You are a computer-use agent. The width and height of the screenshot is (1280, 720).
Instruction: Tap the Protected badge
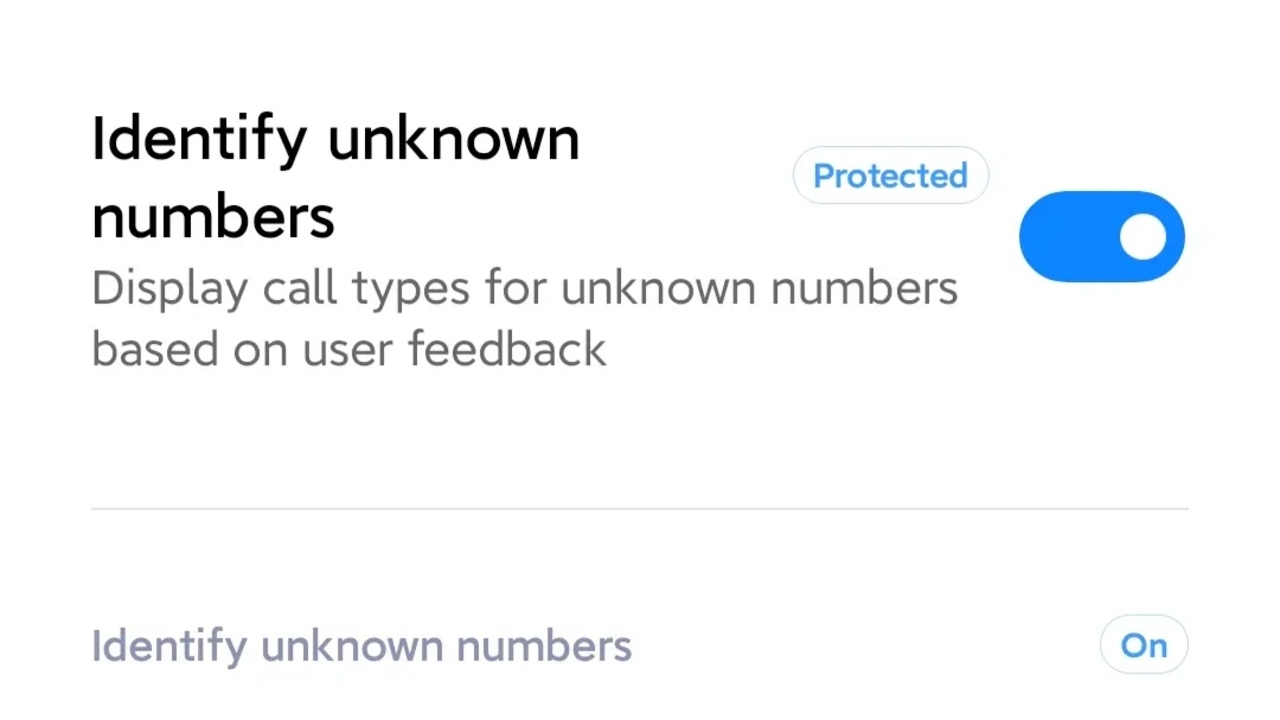pyautogui.click(x=890, y=176)
